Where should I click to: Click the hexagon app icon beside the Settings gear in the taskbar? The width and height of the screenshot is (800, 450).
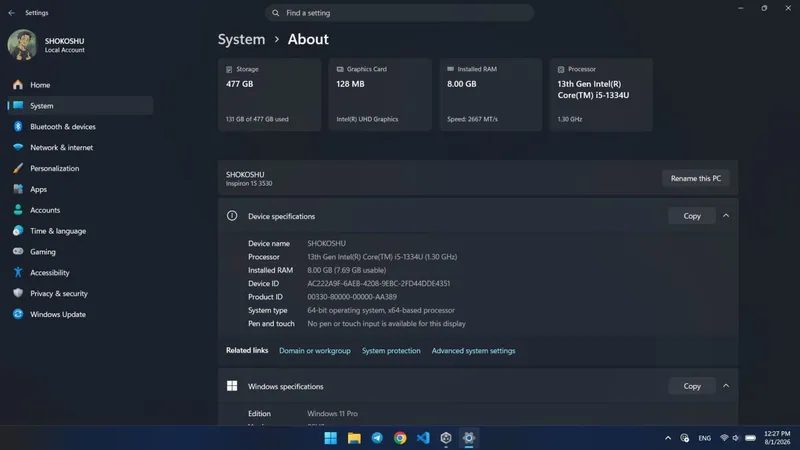click(446, 438)
